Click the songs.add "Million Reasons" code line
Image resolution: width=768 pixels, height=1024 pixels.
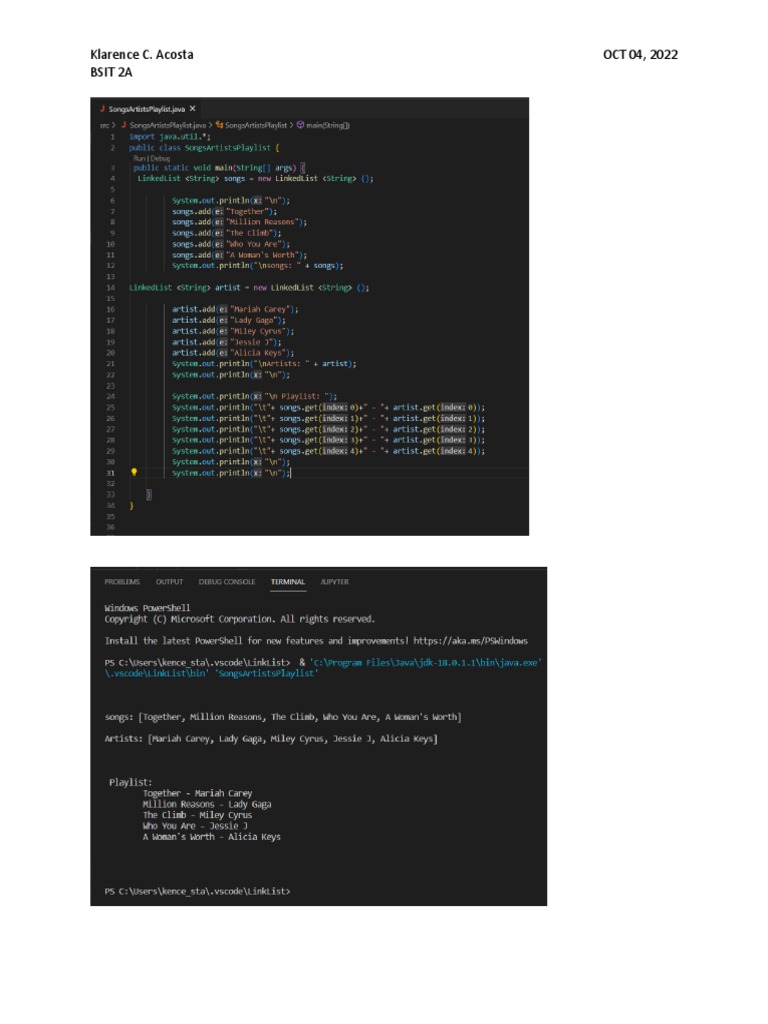[x=239, y=222]
